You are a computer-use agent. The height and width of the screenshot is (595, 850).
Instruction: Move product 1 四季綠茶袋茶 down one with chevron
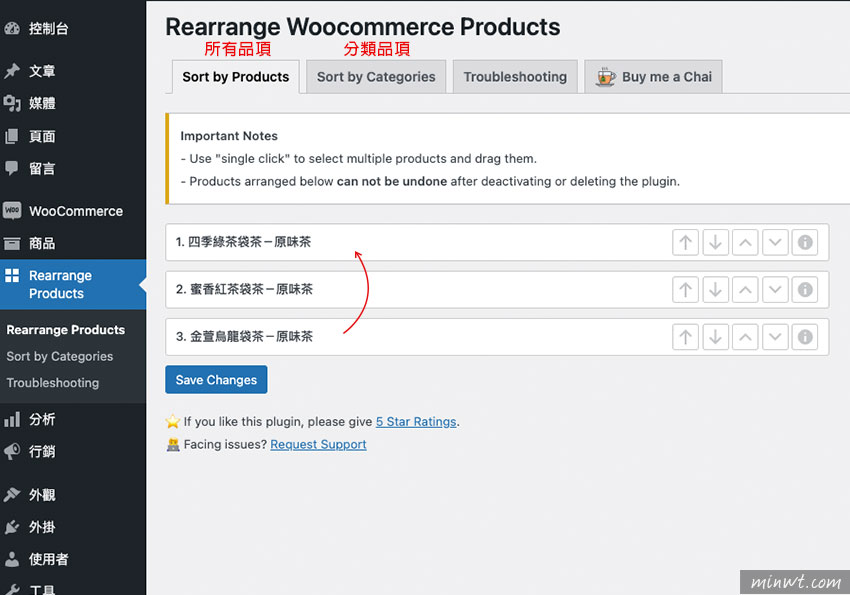(x=775, y=242)
